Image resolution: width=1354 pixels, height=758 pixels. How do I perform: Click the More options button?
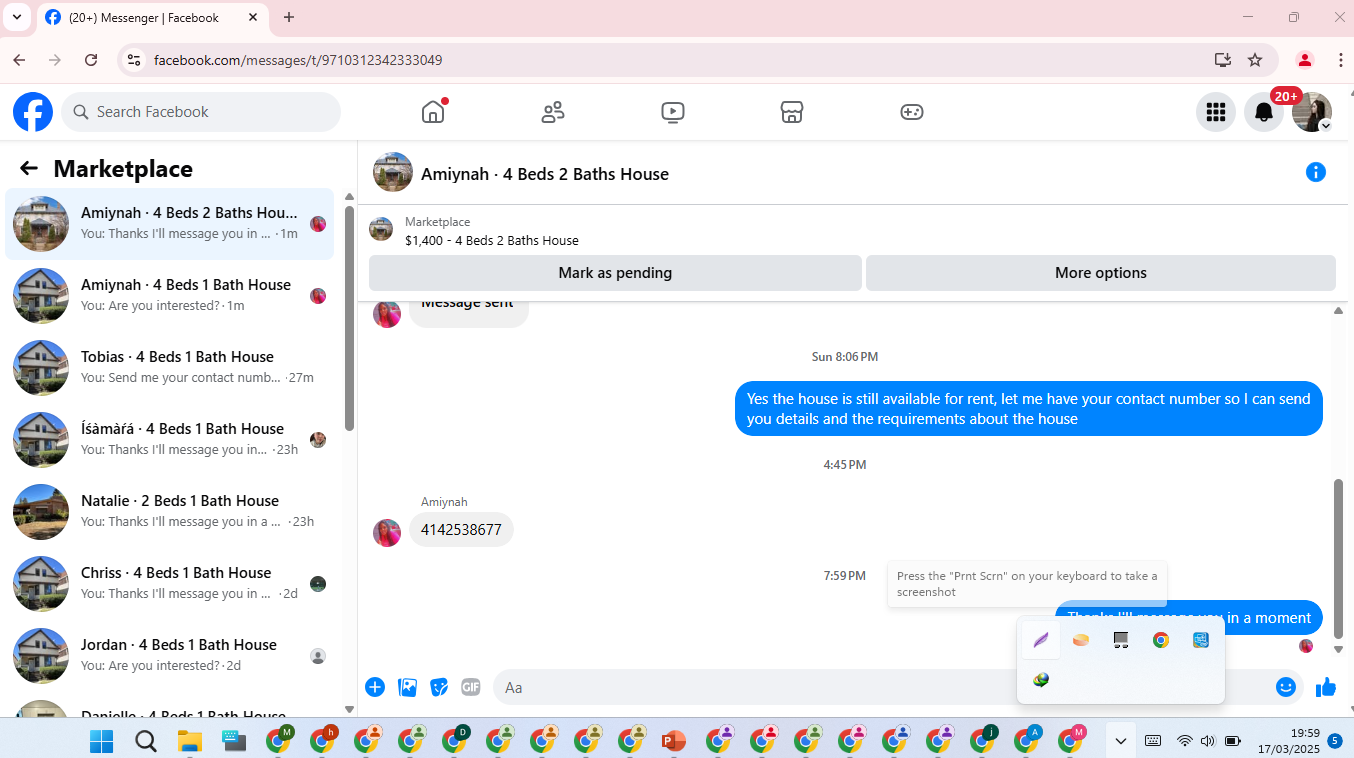(1101, 273)
